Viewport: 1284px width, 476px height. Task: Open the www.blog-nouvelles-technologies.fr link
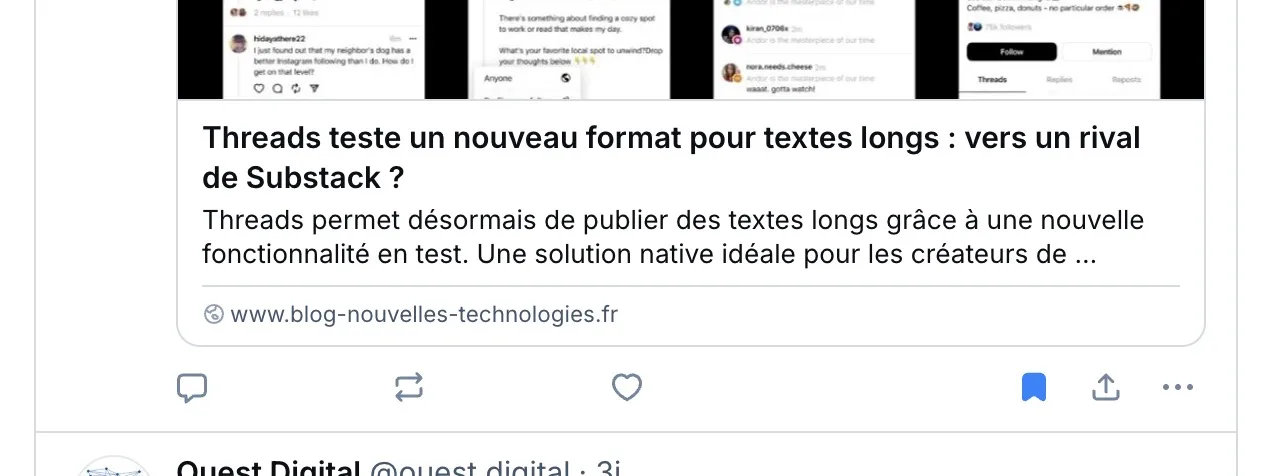click(x=424, y=315)
